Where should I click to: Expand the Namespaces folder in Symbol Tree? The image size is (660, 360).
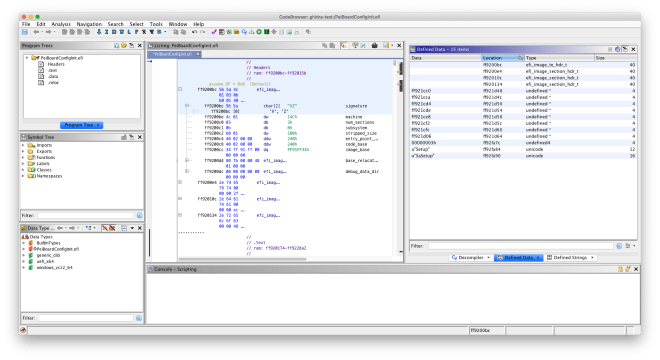(x=23, y=176)
